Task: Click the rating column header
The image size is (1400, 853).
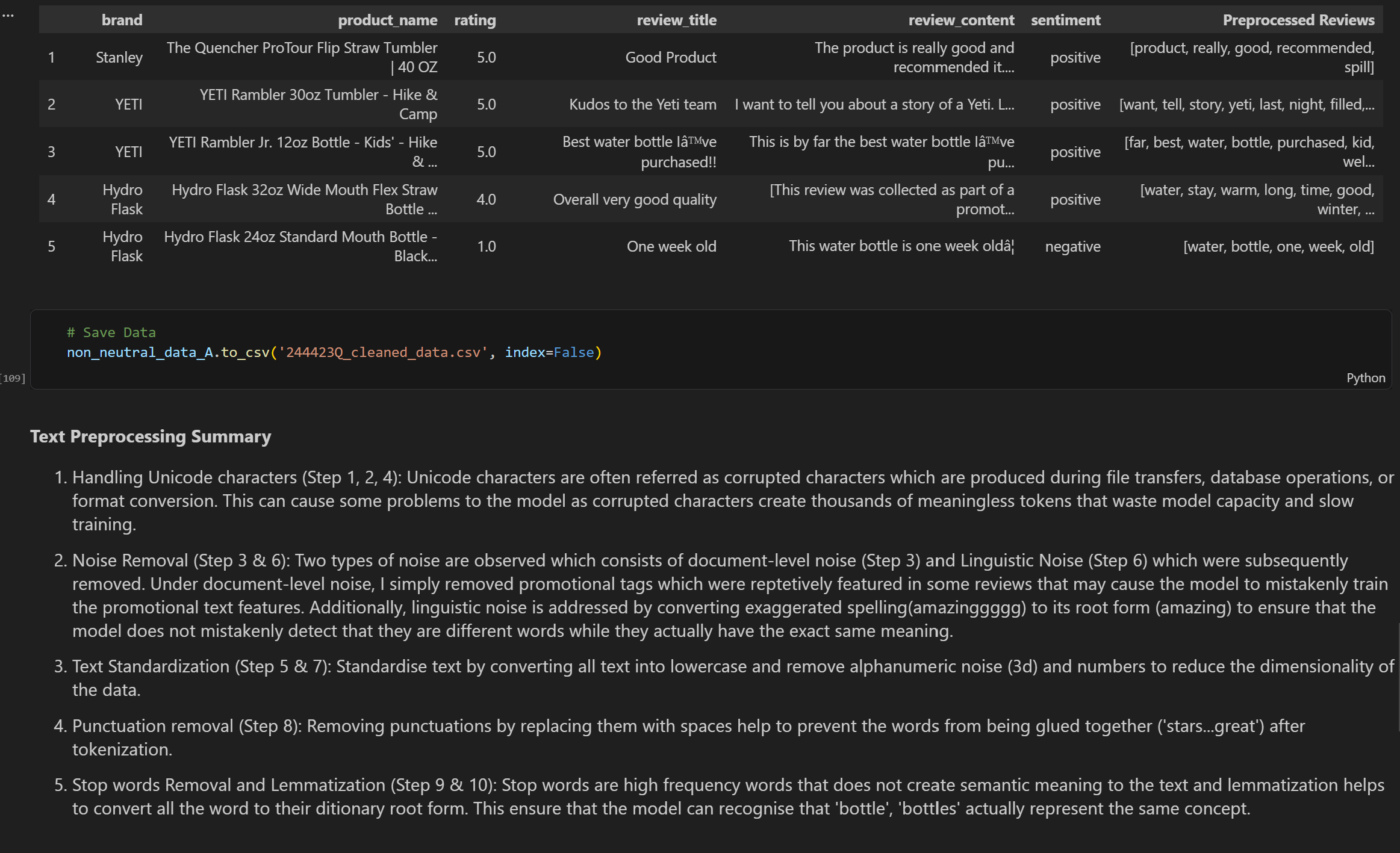Action: [x=474, y=20]
